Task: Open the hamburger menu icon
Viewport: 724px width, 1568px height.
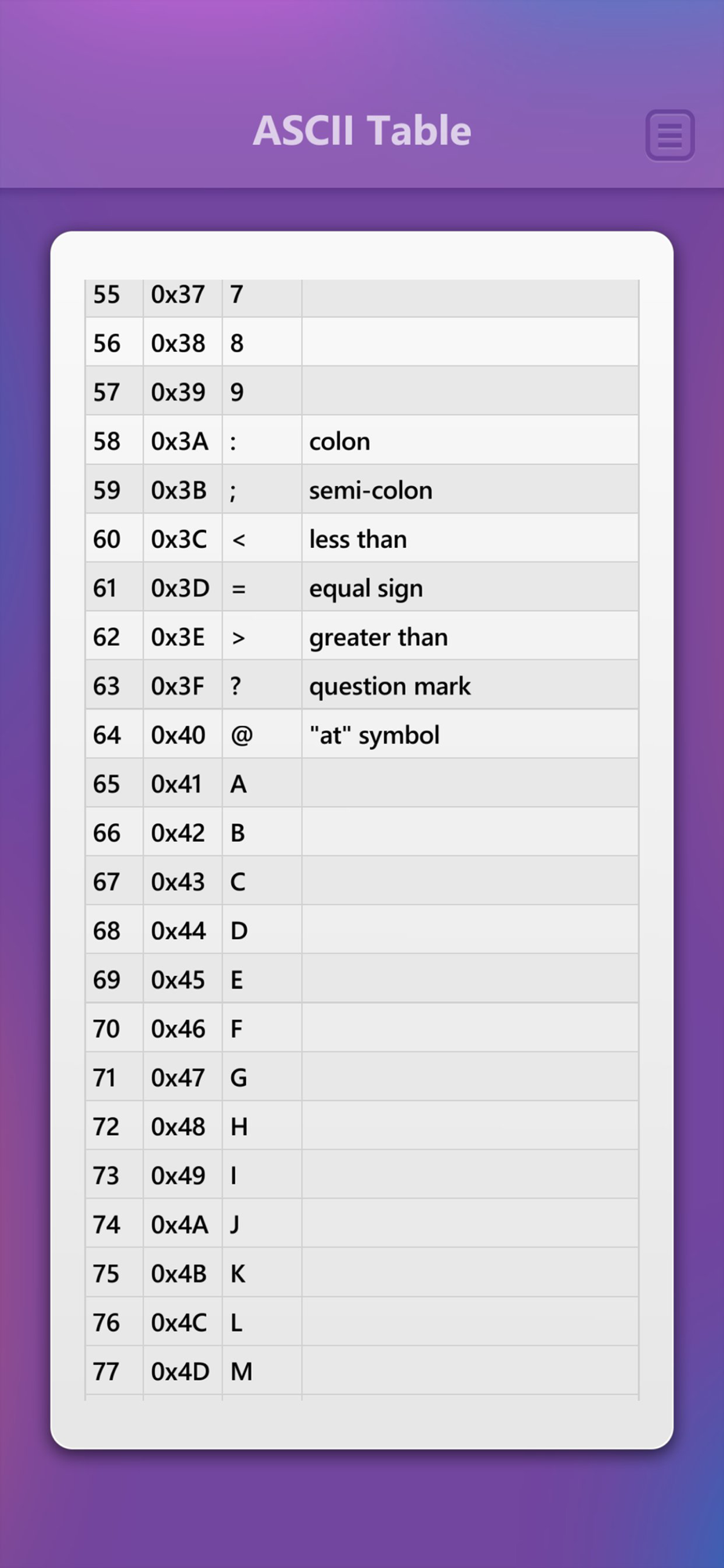Action: pos(670,135)
